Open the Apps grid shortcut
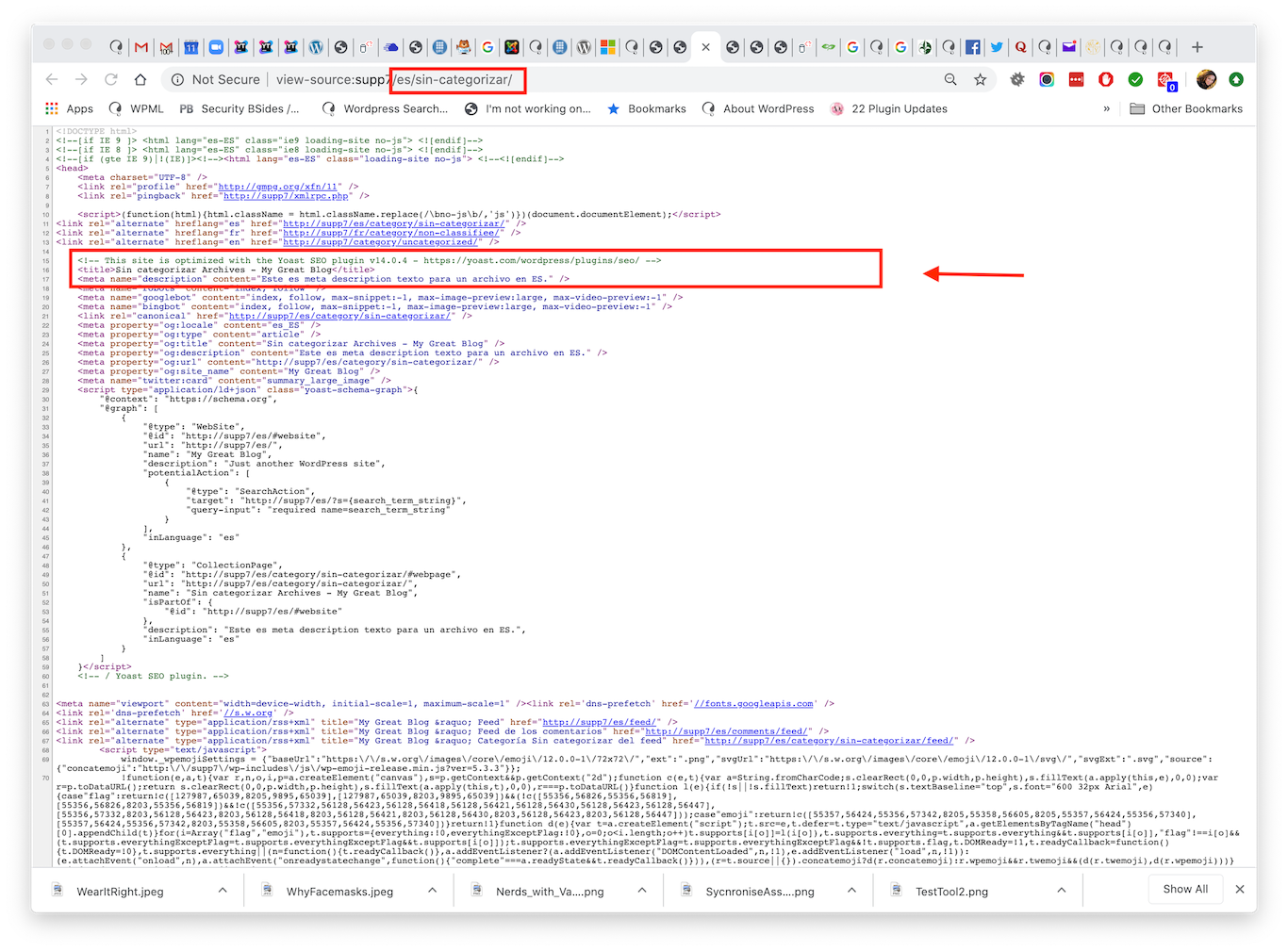The height and width of the screenshot is (951, 1288). coord(69,109)
